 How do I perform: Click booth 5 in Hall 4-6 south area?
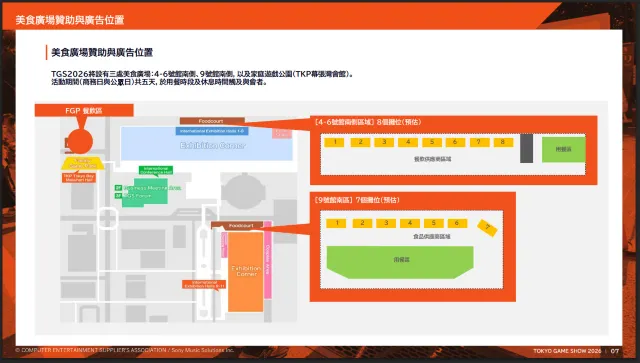(432, 142)
